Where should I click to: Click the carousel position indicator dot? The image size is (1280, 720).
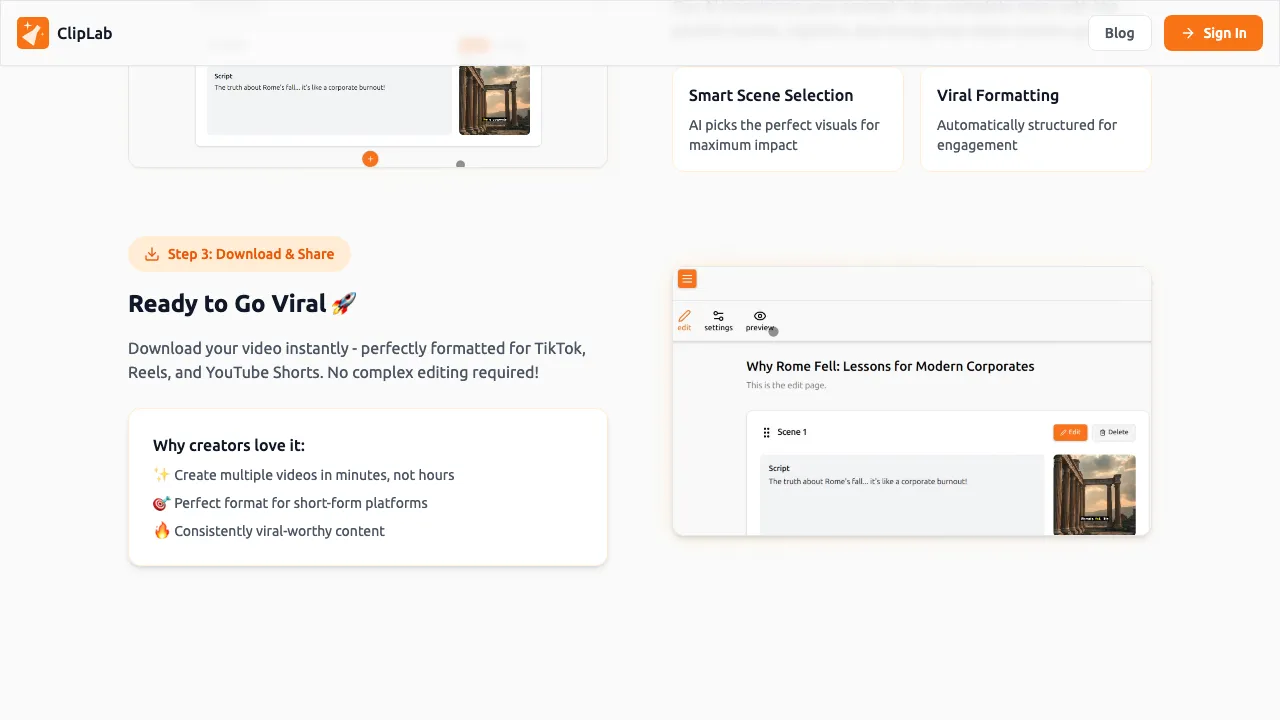[x=460, y=164]
